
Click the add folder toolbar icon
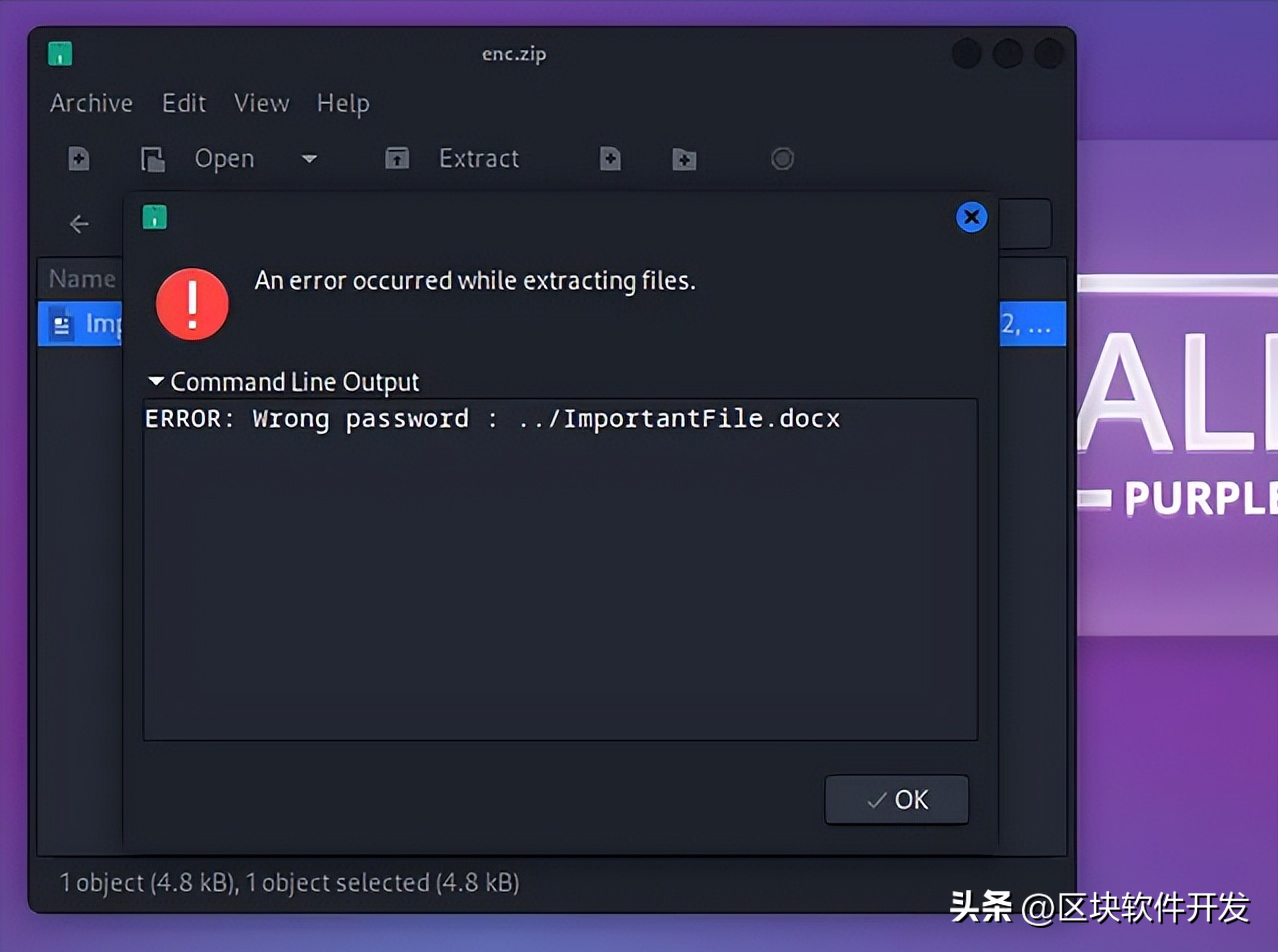[684, 159]
